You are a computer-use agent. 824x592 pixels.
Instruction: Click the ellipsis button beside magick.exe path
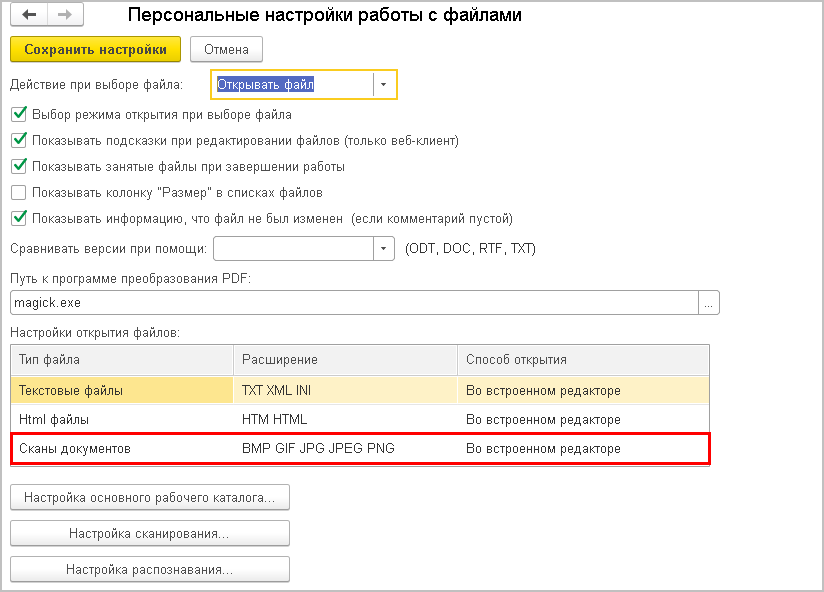709,302
